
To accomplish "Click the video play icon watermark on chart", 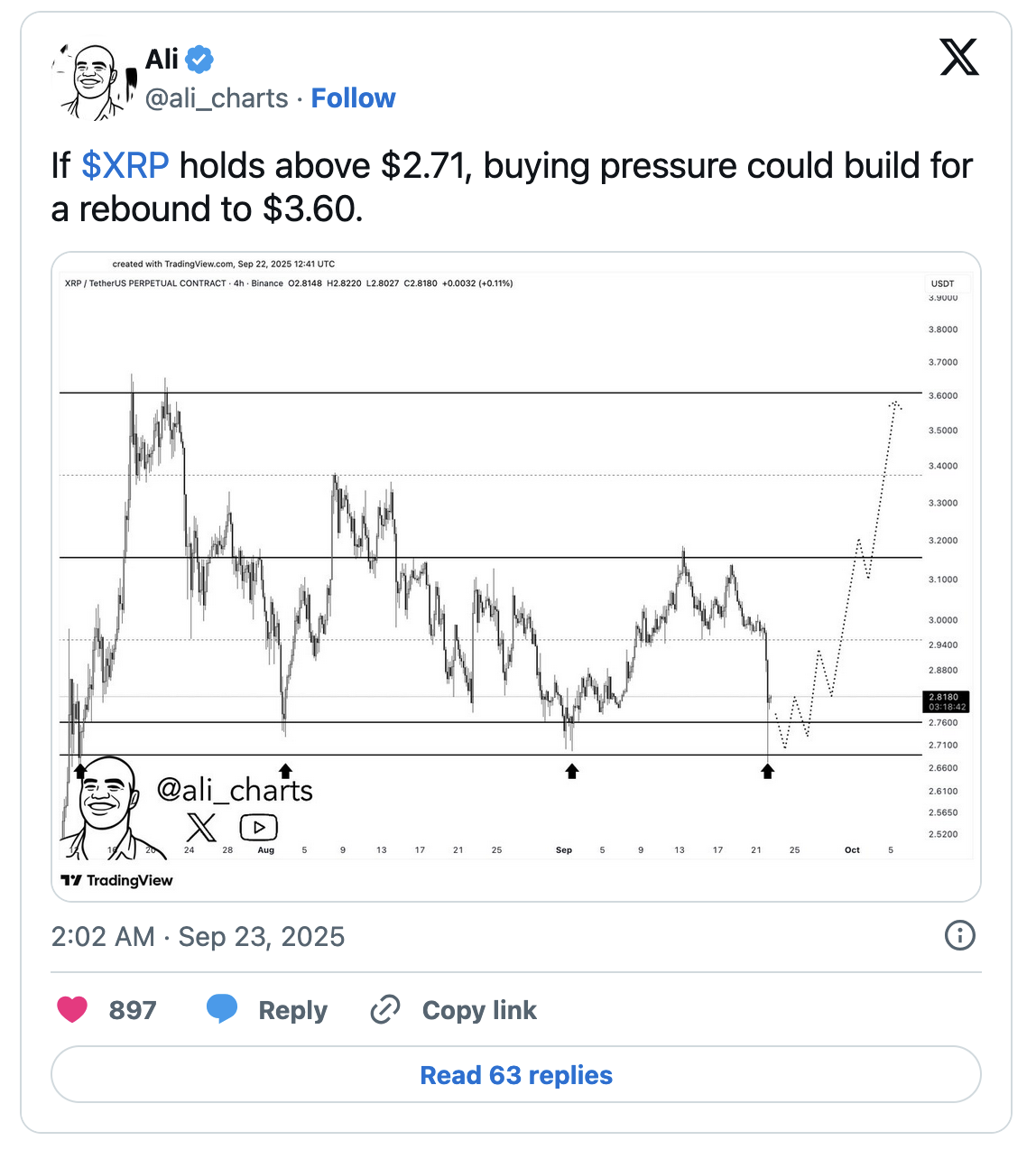I will tap(257, 826).
